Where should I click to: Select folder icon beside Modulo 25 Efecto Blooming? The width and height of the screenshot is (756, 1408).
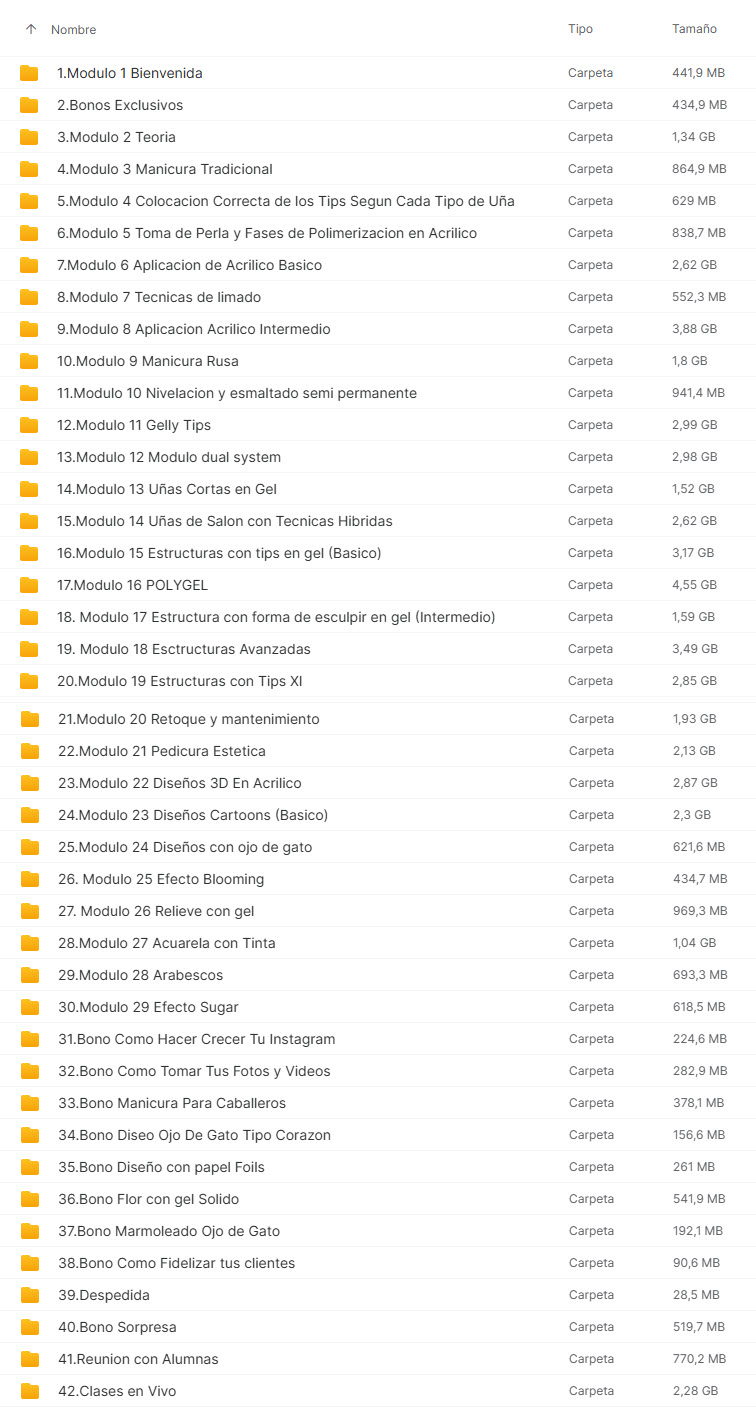[30, 879]
